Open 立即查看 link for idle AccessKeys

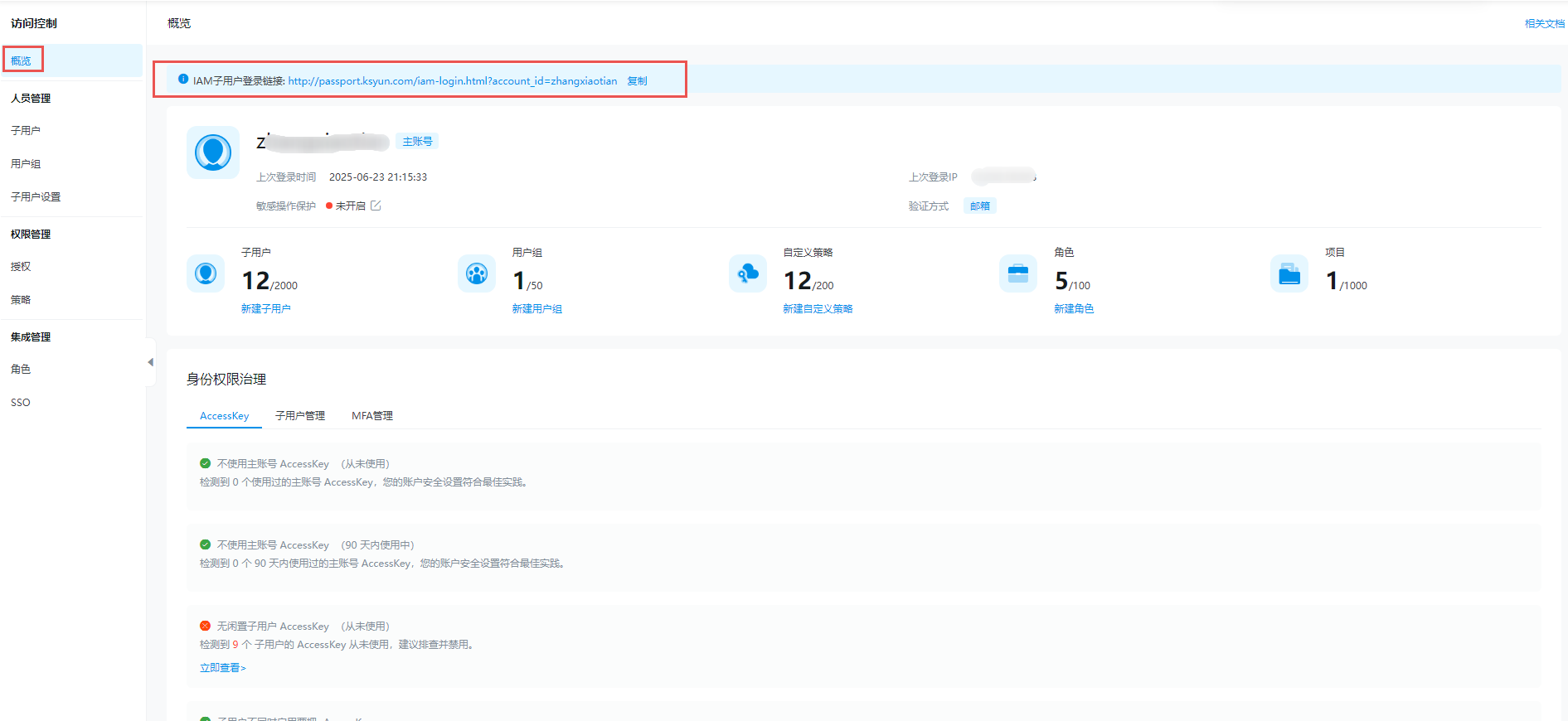point(222,668)
